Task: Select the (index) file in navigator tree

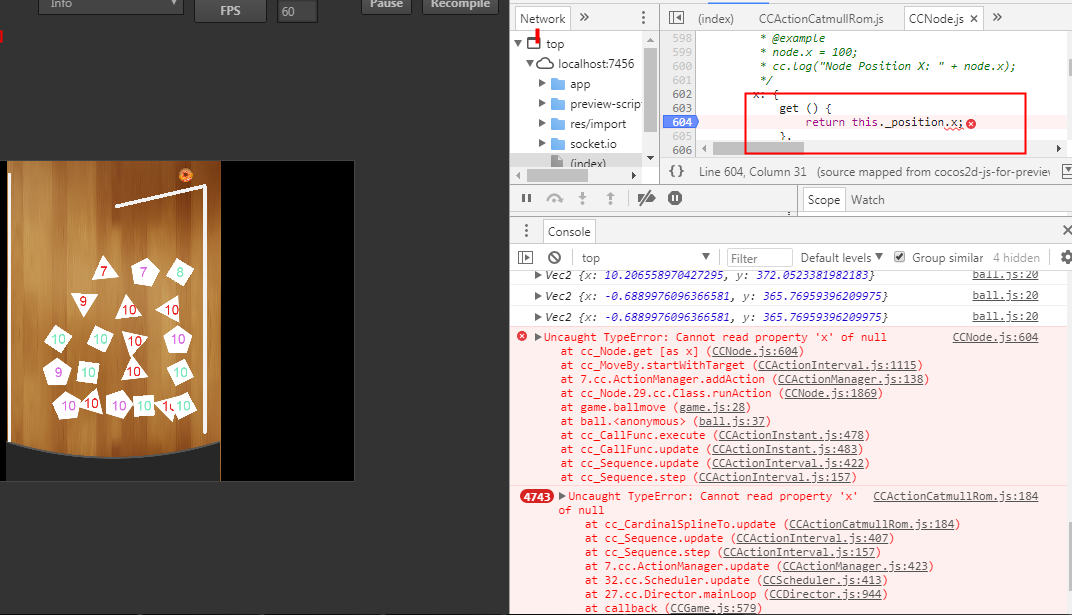Action: [588, 163]
